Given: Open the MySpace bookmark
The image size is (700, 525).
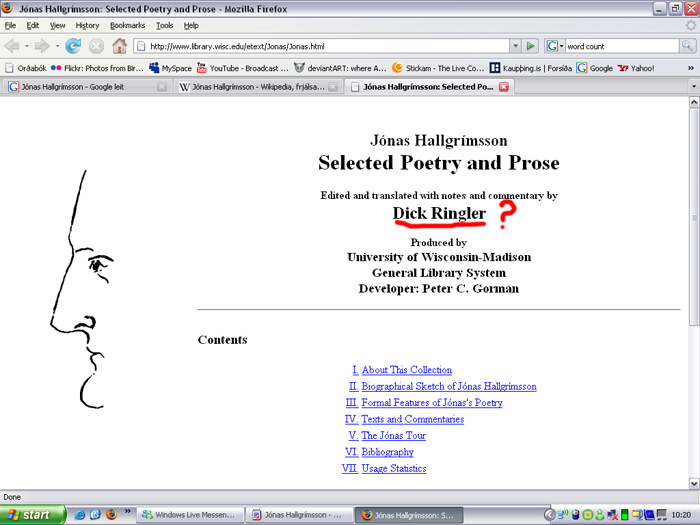Looking at the screenshot, I should coord(170,68).
